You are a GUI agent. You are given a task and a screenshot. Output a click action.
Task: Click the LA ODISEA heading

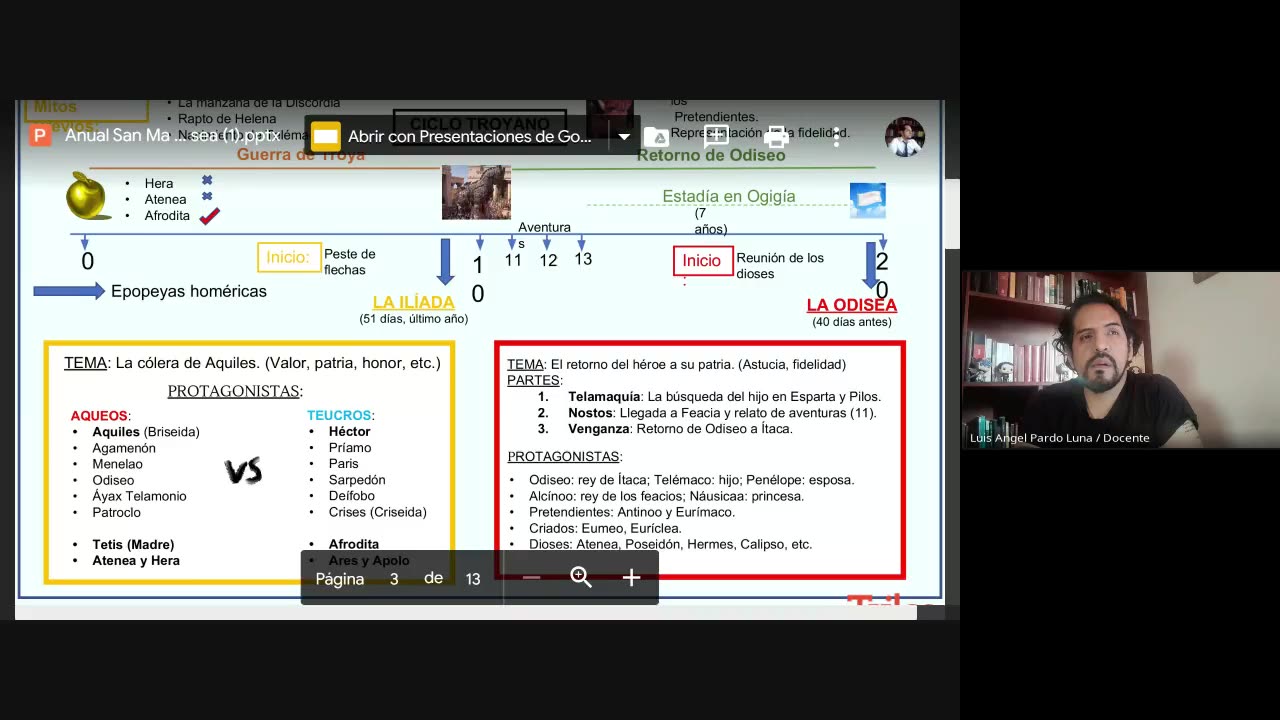(x=852, y=305)
